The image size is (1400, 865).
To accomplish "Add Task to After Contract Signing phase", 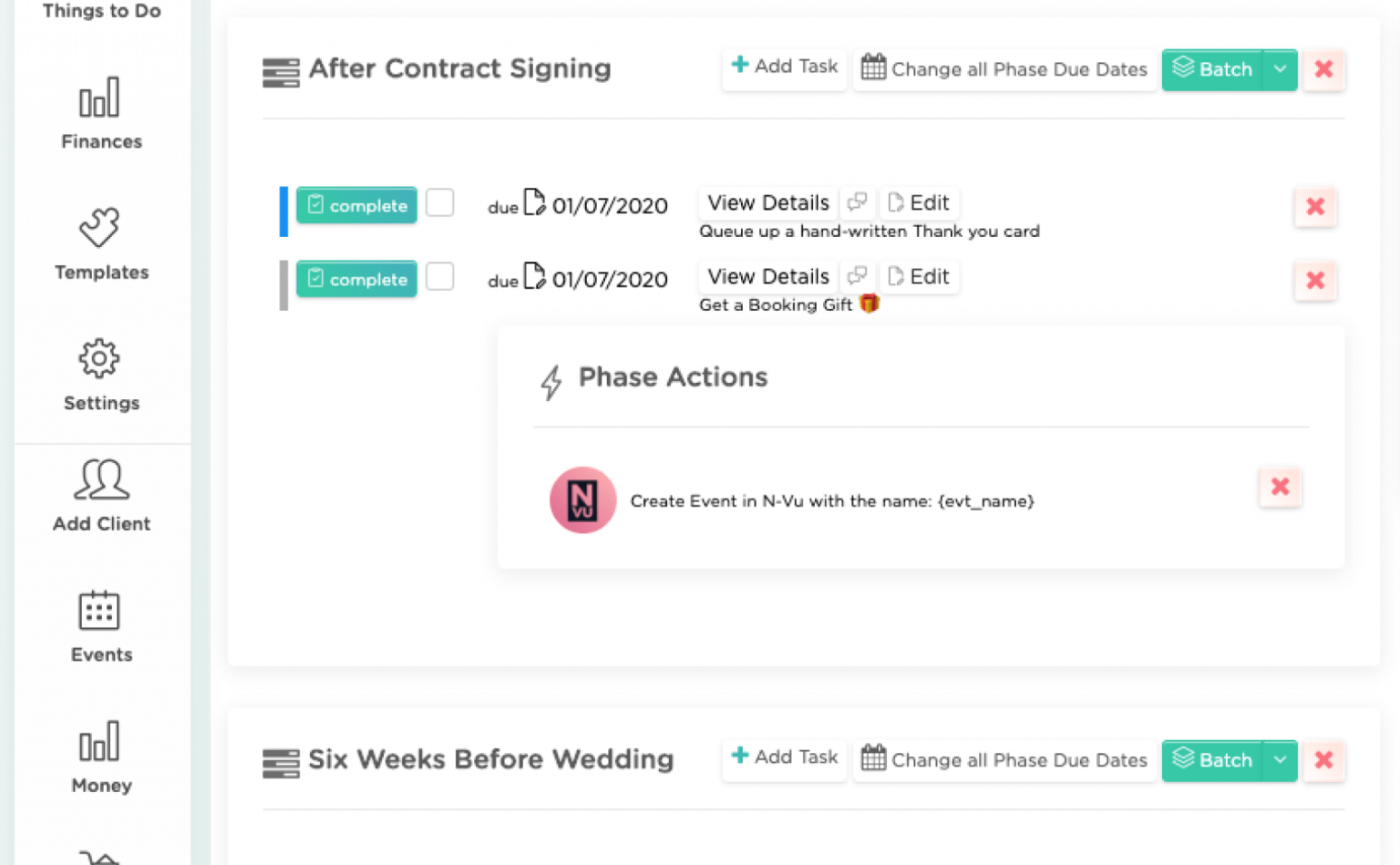I will 785,67.
